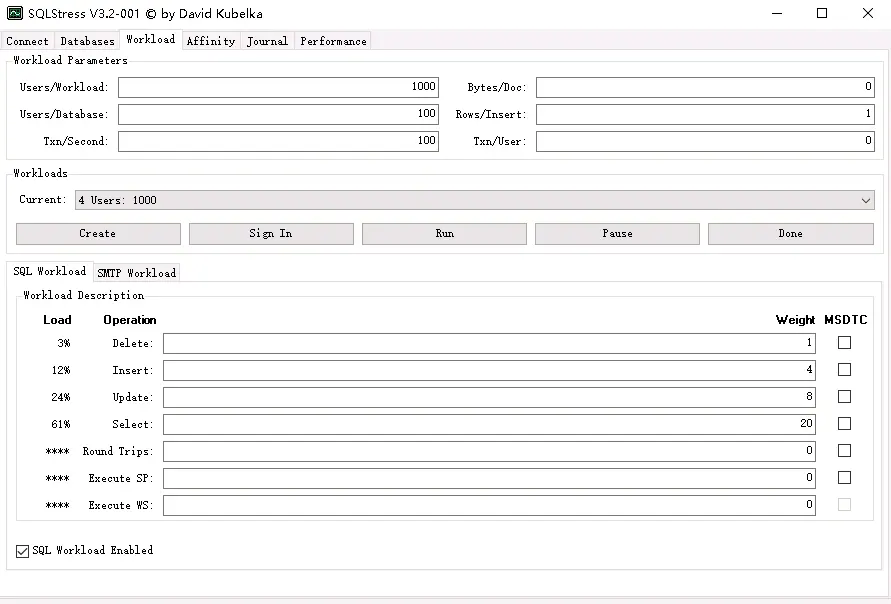The width and height of the screenshot is (891, 604).
Task: Click the Done button
Action: (x=790, y=234)
